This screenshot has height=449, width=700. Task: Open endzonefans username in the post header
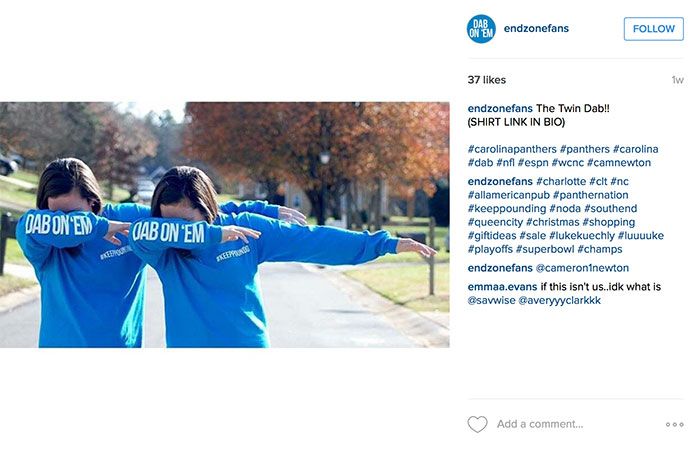pyautogui.click(x=536, y=29)
